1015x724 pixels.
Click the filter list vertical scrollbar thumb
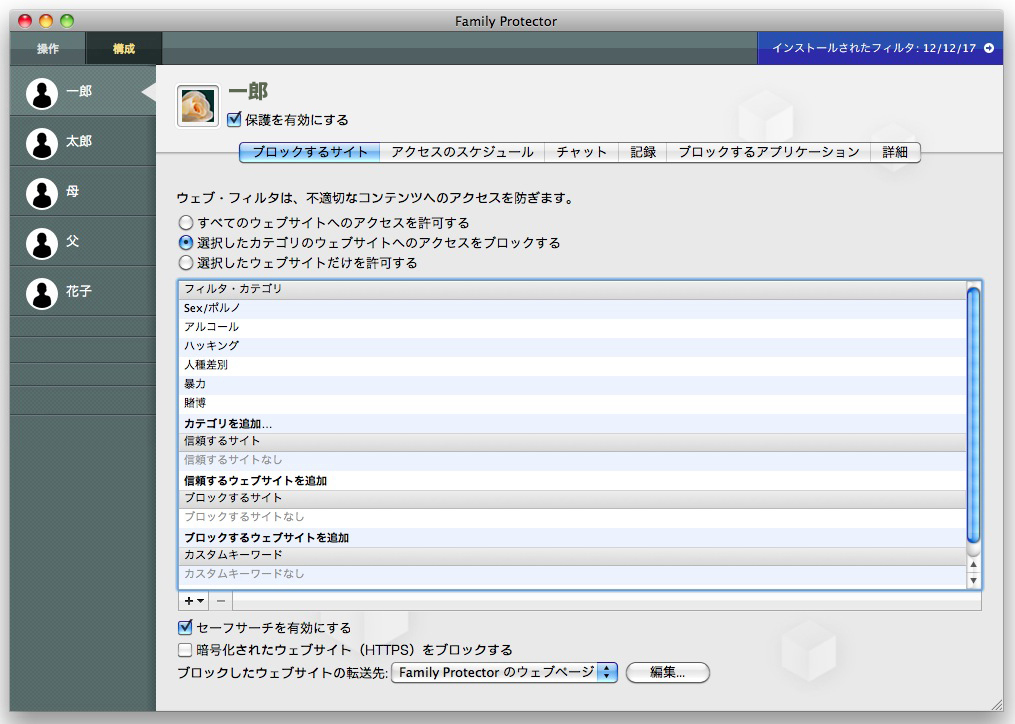pos(973,414)
